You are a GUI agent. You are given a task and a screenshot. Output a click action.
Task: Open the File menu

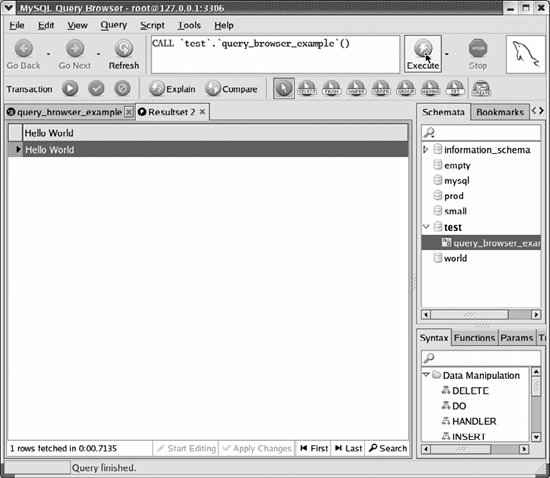[17, 25]
